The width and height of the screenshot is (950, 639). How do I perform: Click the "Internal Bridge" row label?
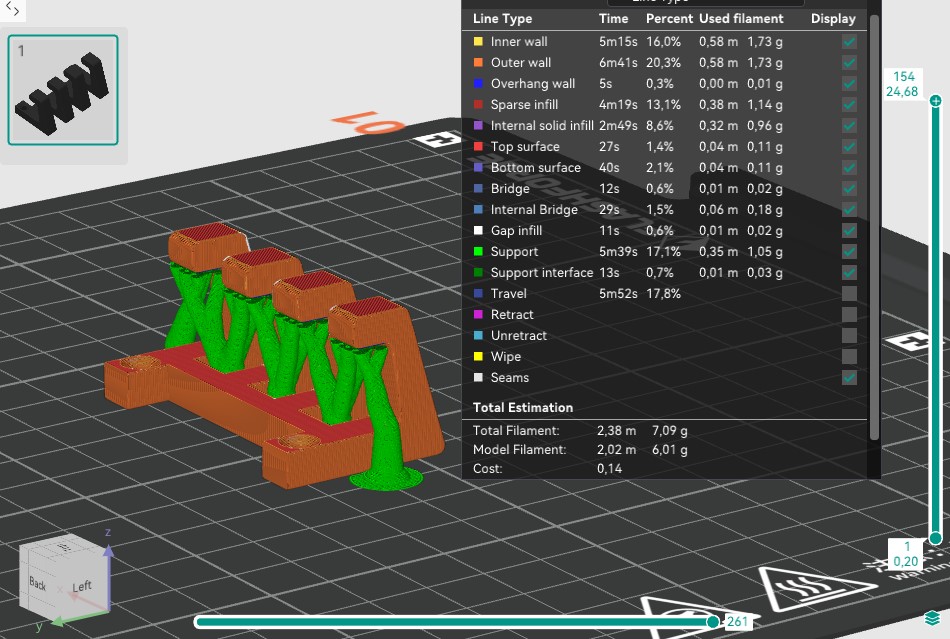(x=534, y=210)
